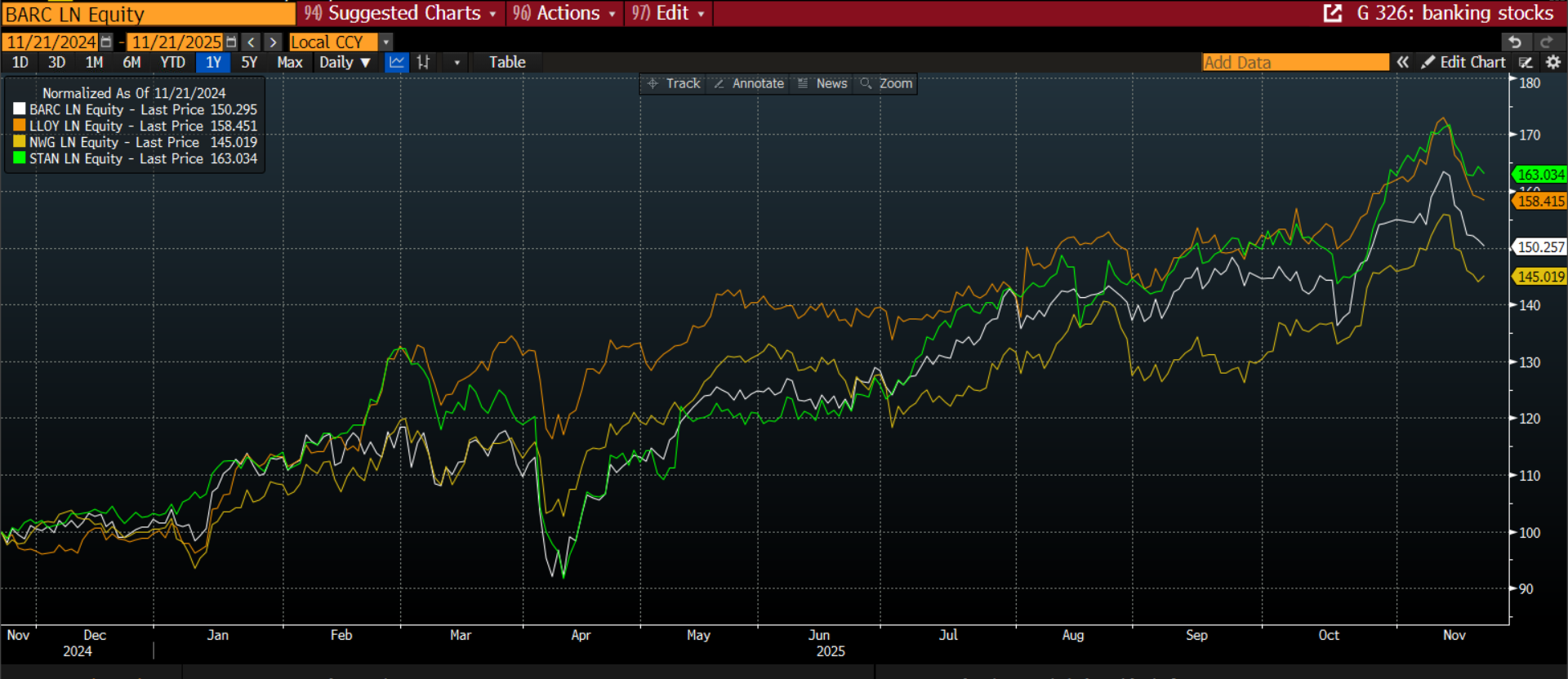The image size is (1568, 679).
Task: Switch to the Table view
Action: (507, 62)
